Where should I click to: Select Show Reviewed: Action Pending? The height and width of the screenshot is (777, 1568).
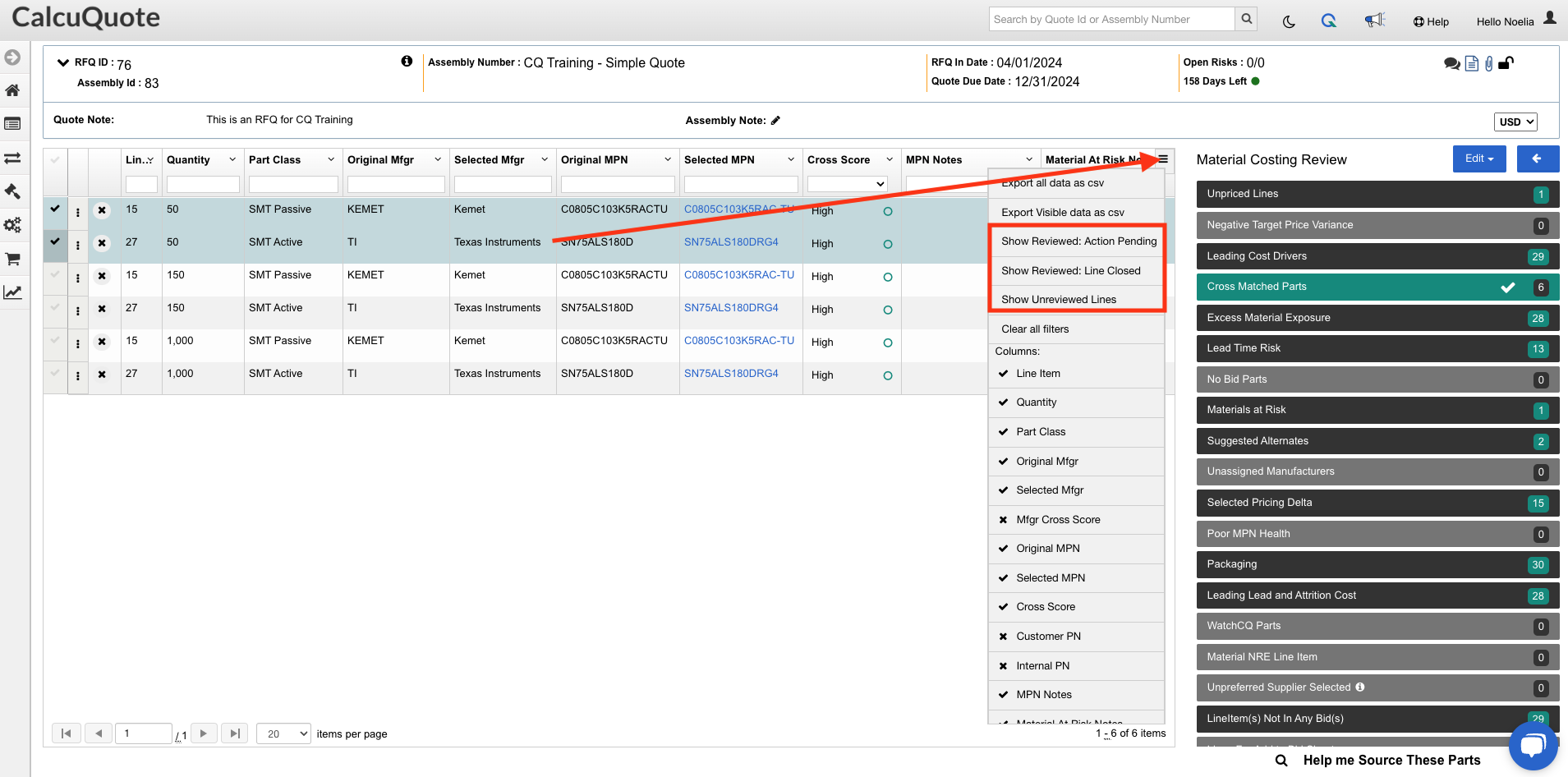click(1076, 241)
